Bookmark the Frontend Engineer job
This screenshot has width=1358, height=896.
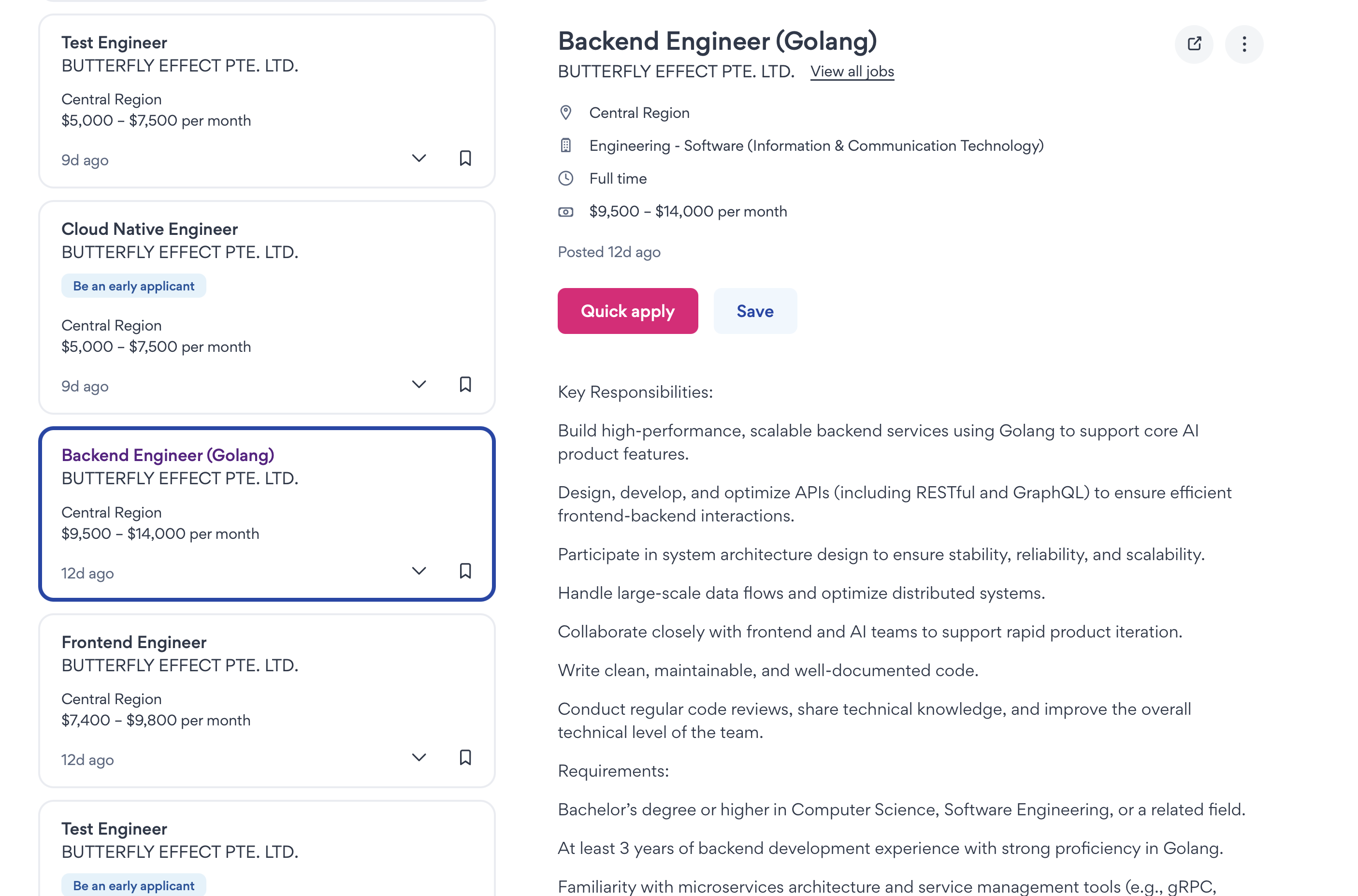(465, 758)
